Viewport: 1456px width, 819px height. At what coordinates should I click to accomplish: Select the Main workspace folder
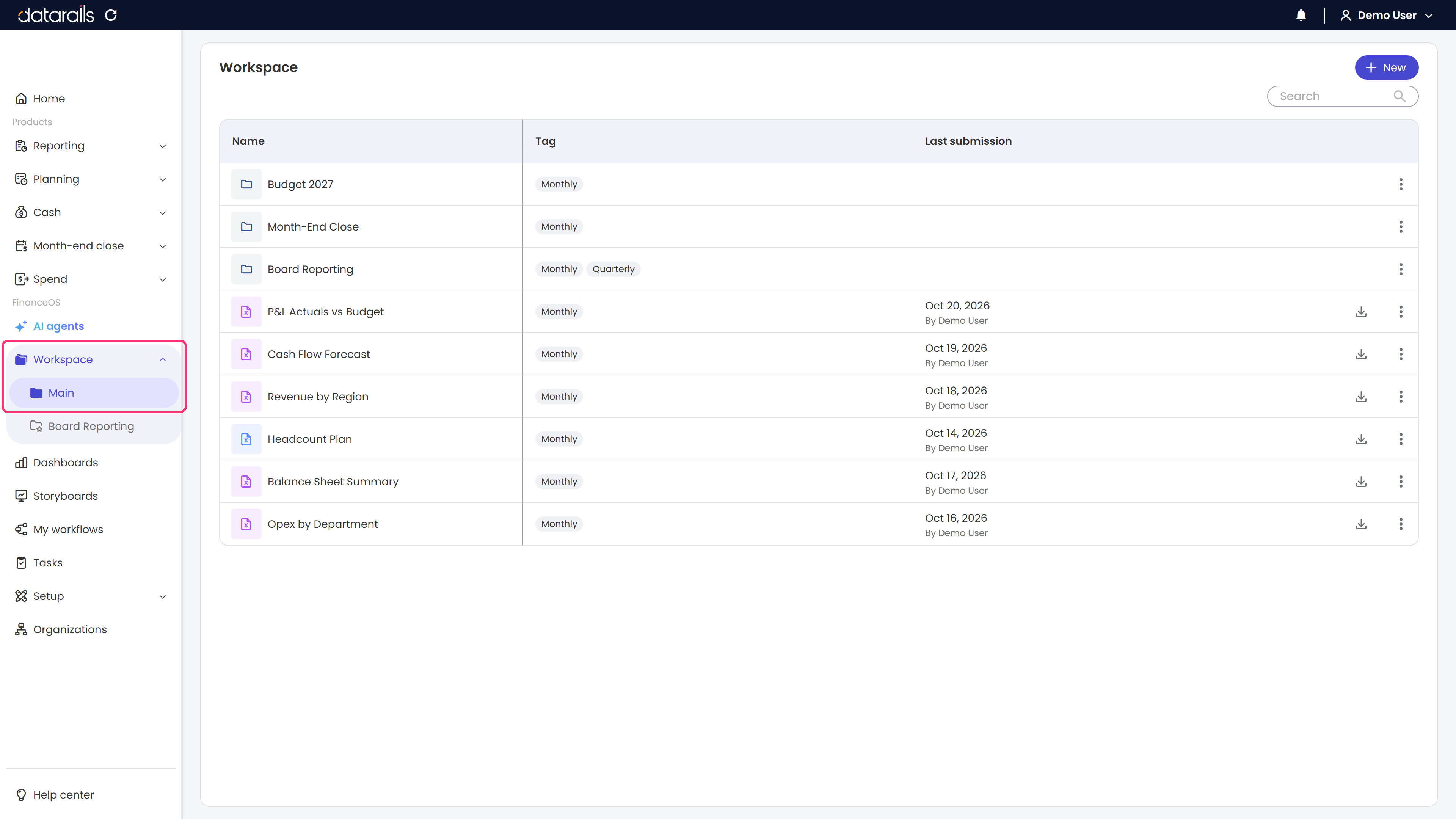click(x=94, y=393)
